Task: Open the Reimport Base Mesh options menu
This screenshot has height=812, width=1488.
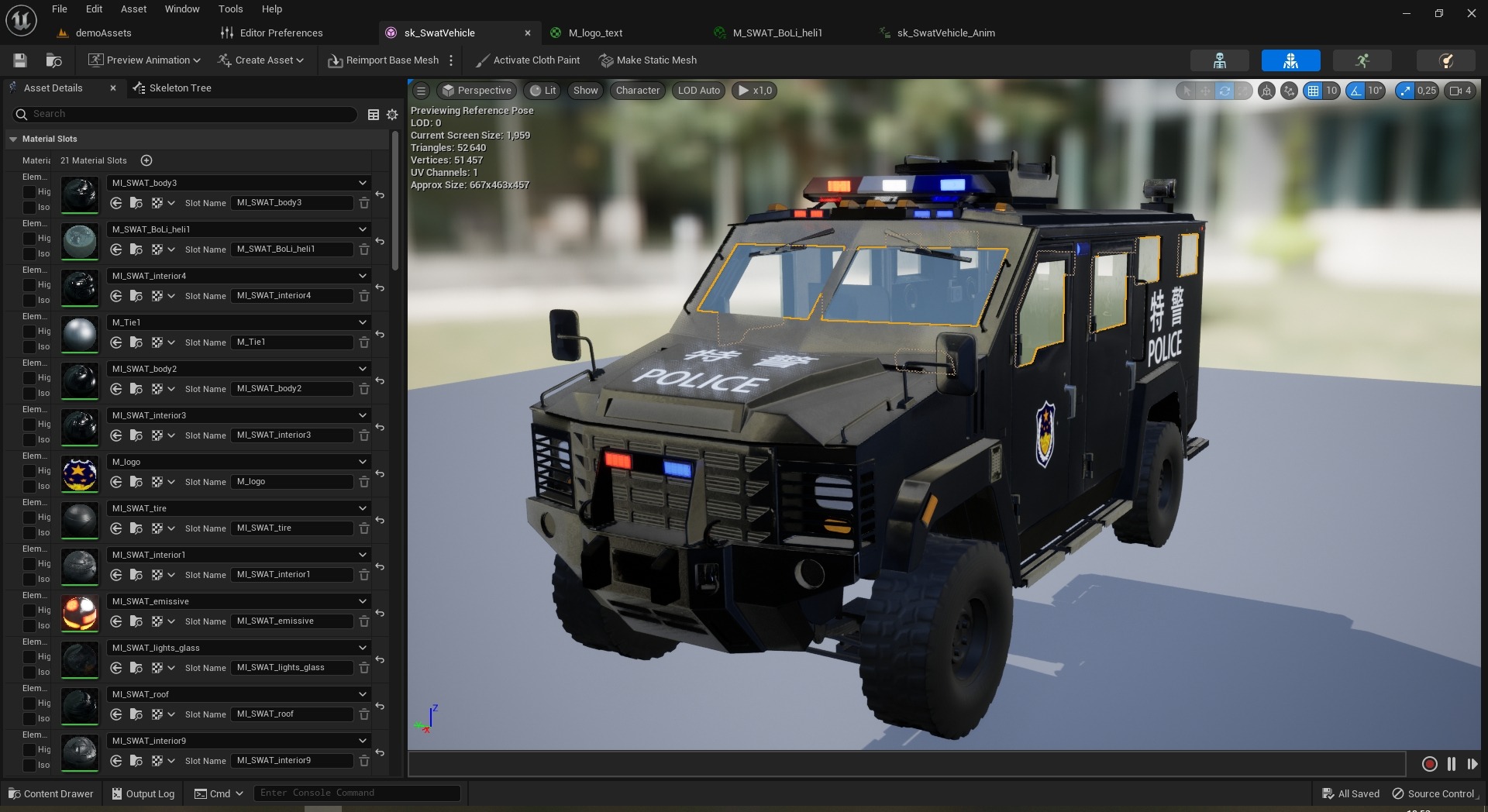Action: (451, 60)
